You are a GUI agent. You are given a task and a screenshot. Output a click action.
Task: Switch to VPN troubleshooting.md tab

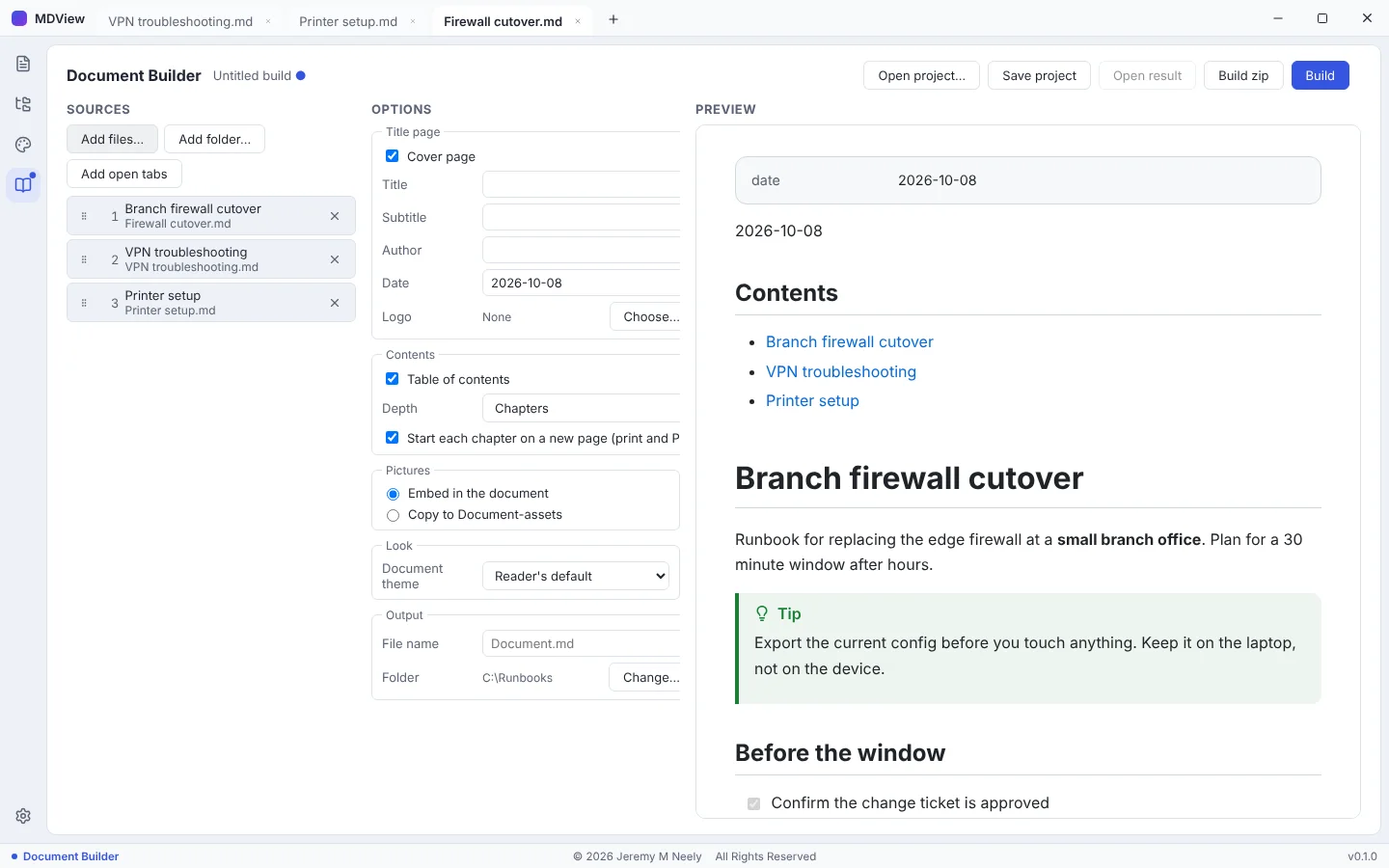(x=180, y=21)
